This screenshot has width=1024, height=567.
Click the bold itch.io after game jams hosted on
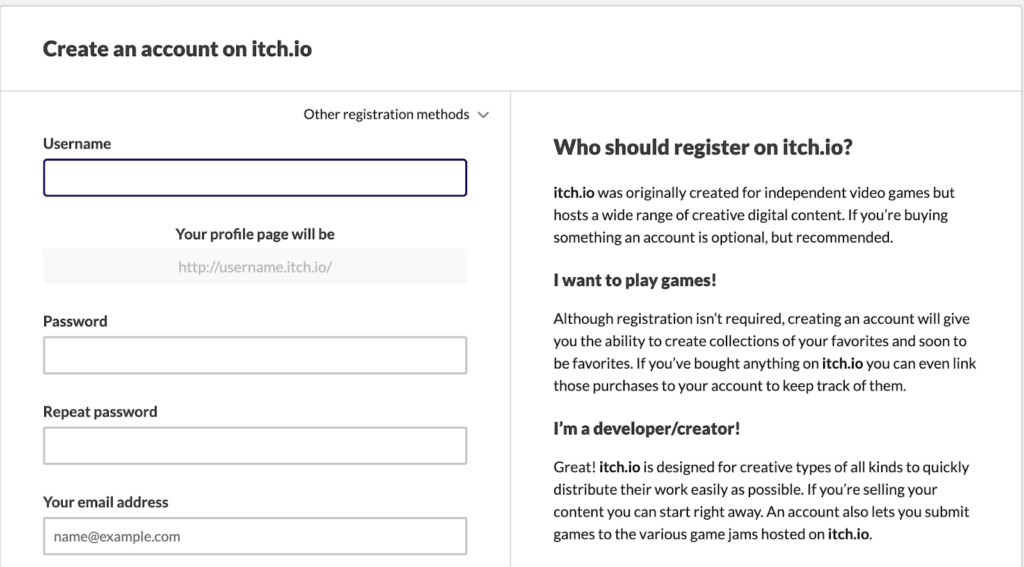pyautogui.click(x=849, y=534)
